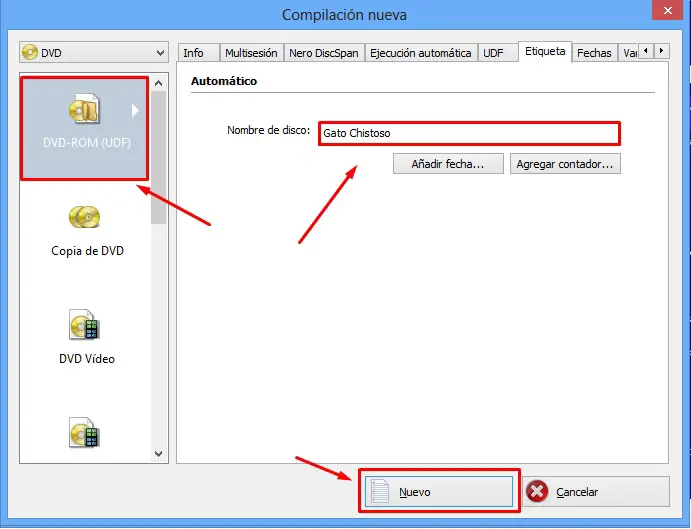Screen dimensions: 691x529
Task: Open the Fechas tab
Action: (594, 53)
